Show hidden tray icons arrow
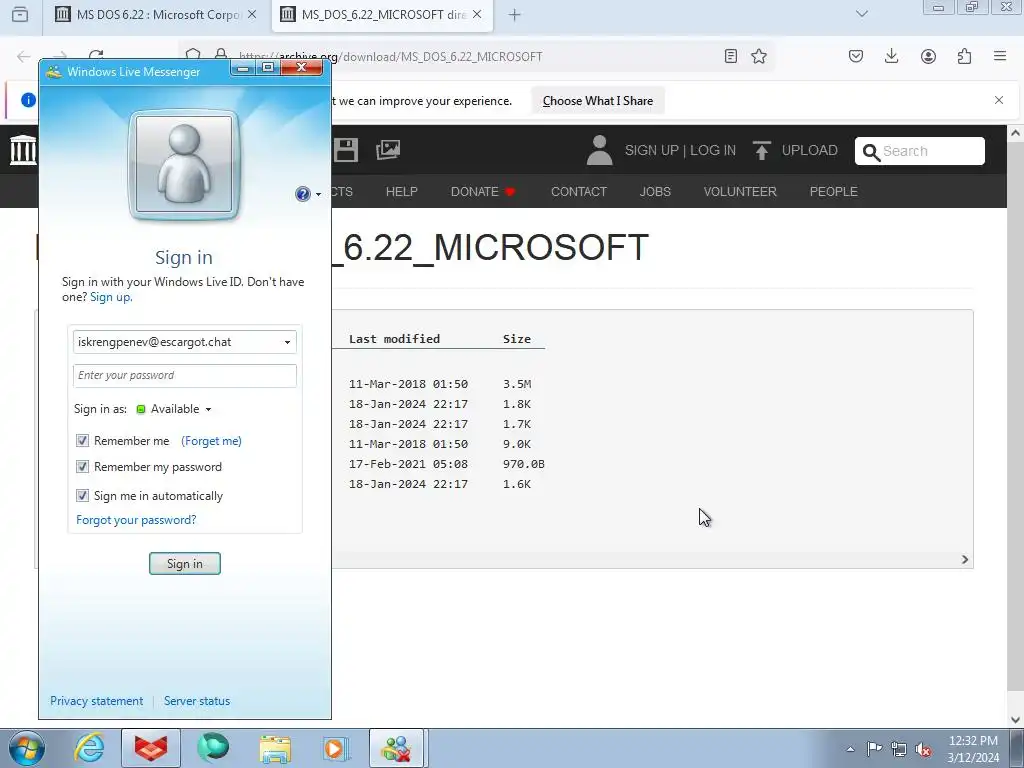Screen dimensions: 1024x768 [850, 749]
